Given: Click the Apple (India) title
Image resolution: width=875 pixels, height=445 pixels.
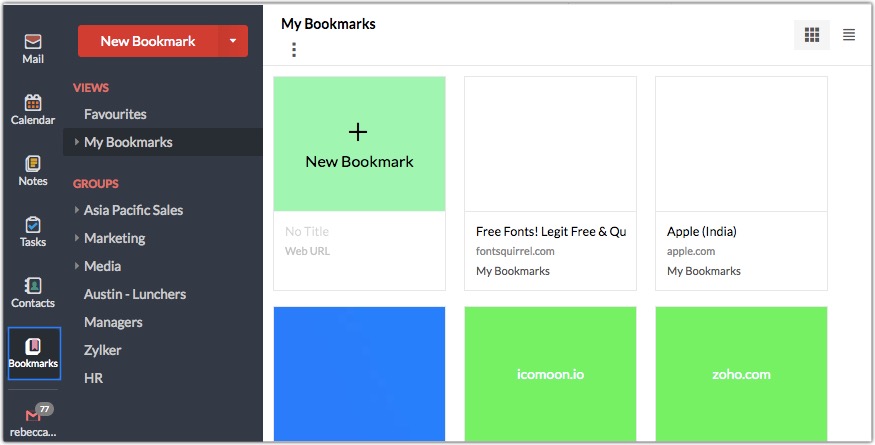Looking at the screenshot, I should tap(701, 231).
